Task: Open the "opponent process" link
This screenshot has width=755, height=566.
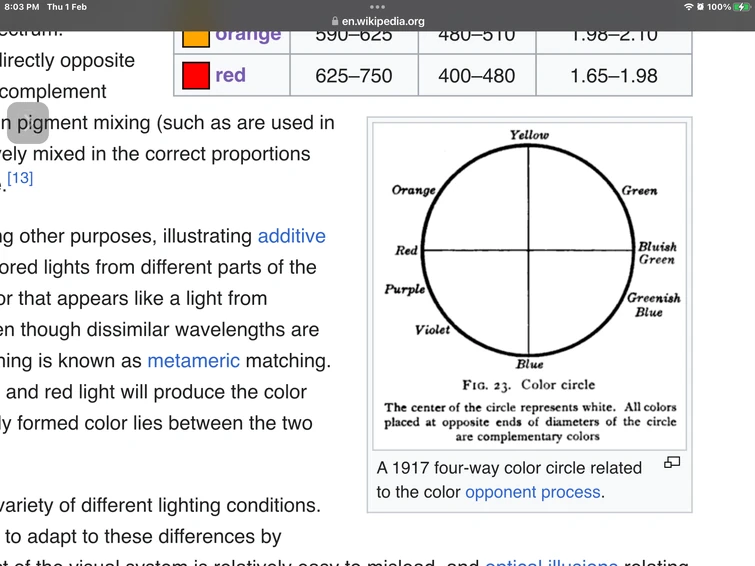Action: 533,491
